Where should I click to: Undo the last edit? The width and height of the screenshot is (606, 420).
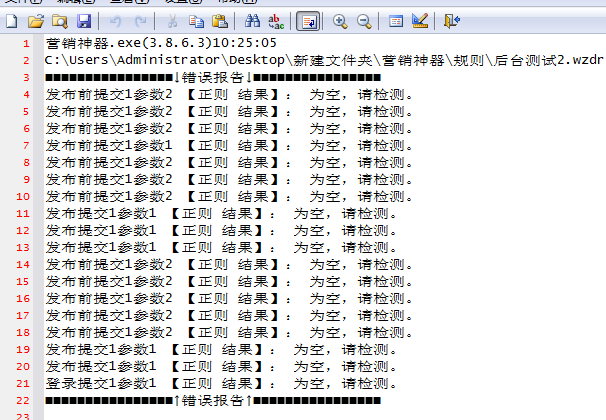tap(115, 21)
